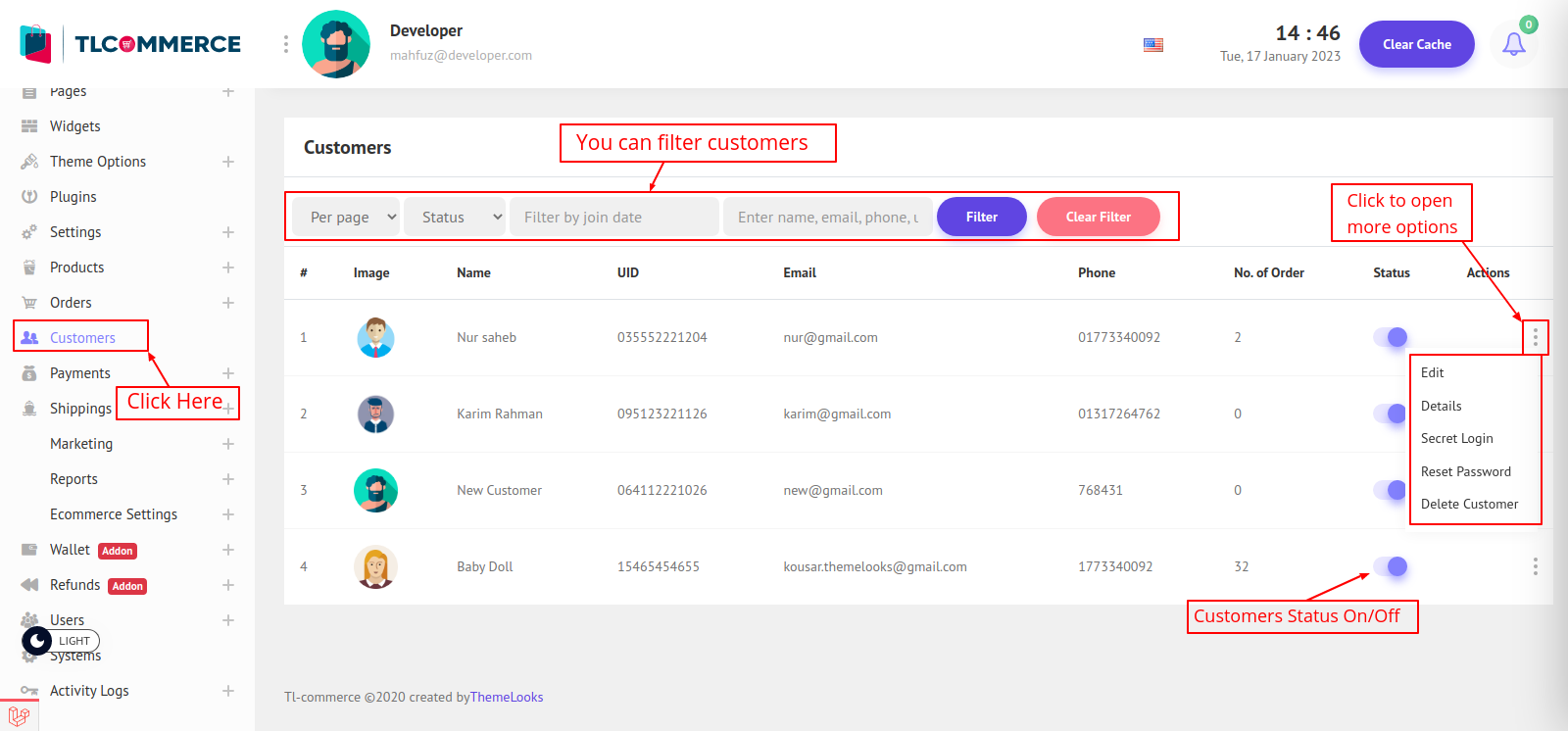Toggle status switch for New Customer
1568x731 pixels.
click(1391, 490)
